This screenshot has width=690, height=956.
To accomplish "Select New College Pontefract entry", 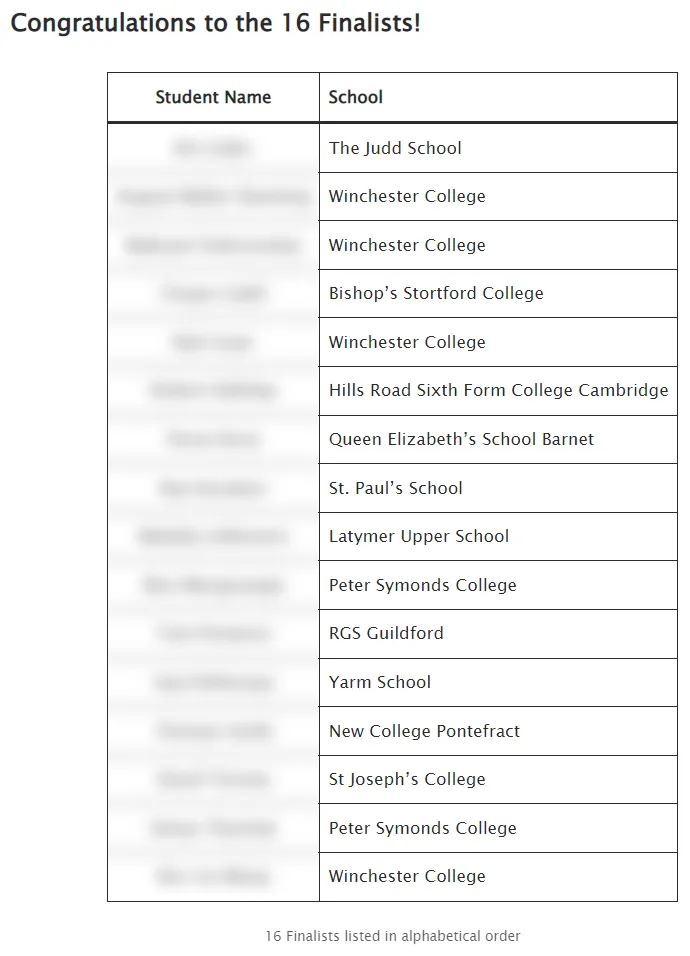I will [424, 730].
